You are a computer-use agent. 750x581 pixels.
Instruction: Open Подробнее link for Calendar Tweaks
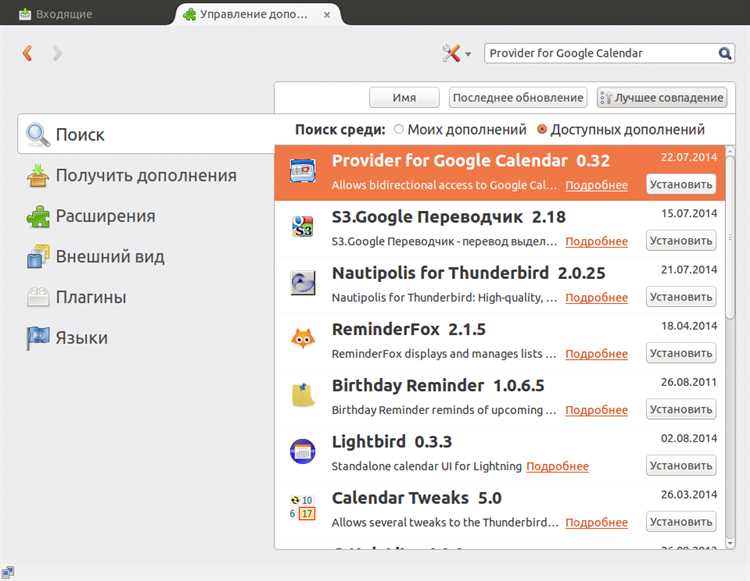[596, 522]
